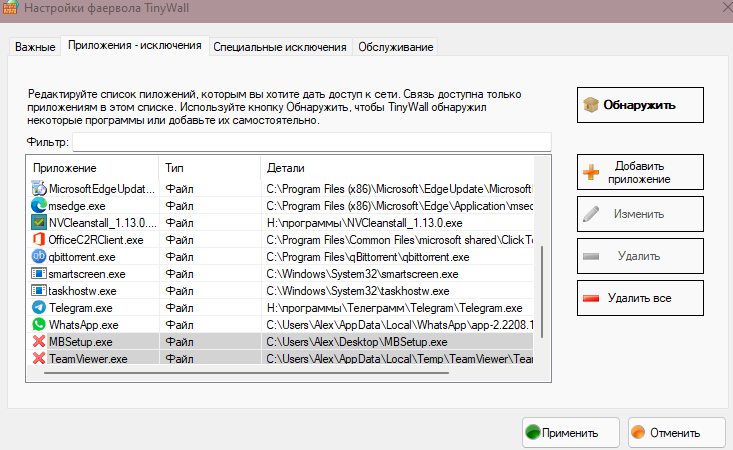
Task: Click the horizontal scrollbar under the list
Action: [x=246, y=373]
